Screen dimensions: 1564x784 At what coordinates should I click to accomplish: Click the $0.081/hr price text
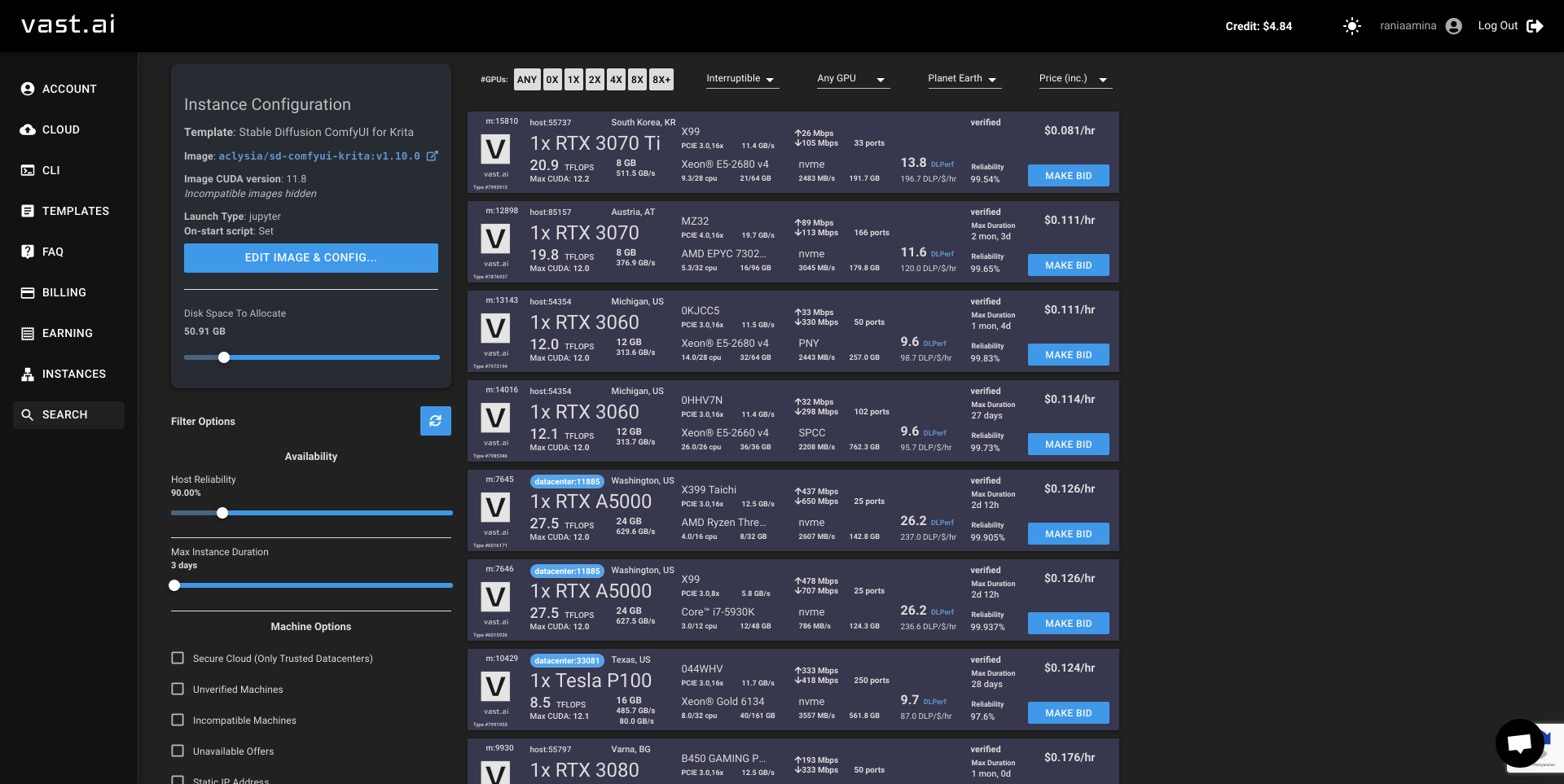point(1070,130)
